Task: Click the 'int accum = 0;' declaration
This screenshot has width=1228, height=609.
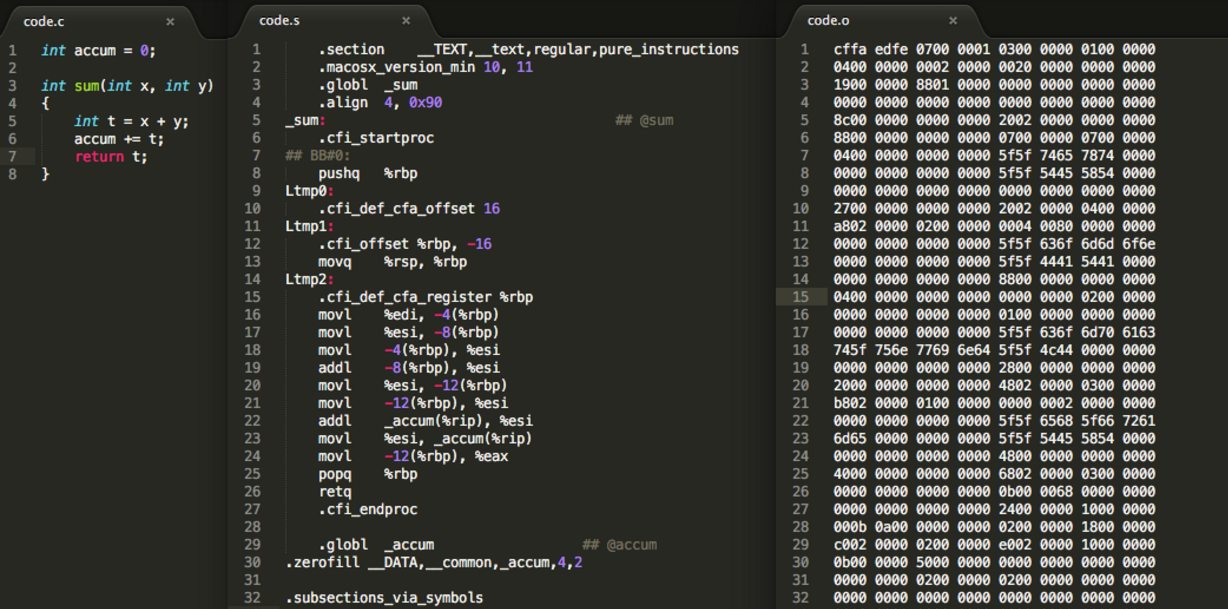Action: click(98, 50)
